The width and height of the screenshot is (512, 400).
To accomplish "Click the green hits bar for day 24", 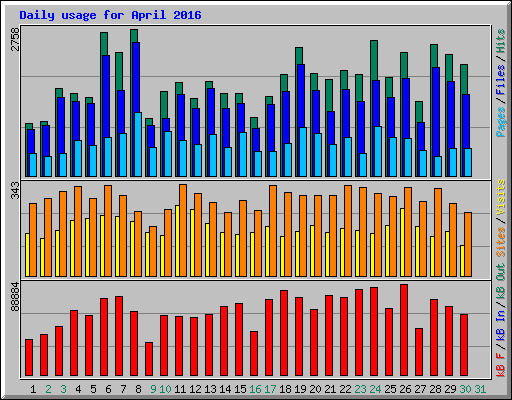I will click(x=374, y=60).
